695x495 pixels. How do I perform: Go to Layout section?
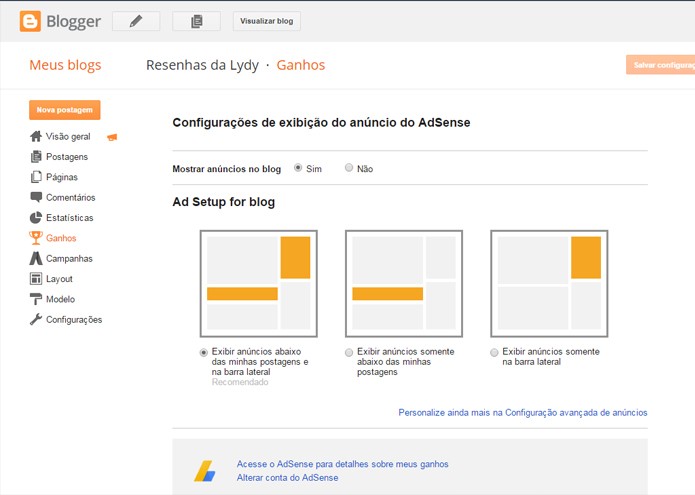(x=59, y=279)
